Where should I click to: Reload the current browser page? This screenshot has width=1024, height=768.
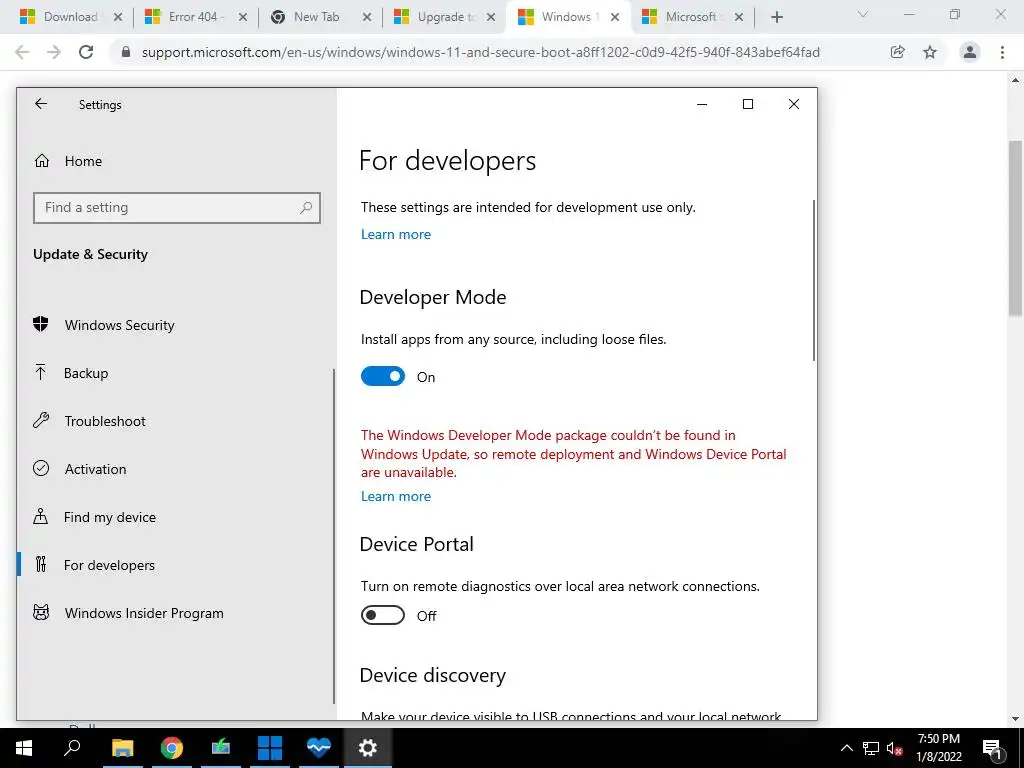click(86, 52)
